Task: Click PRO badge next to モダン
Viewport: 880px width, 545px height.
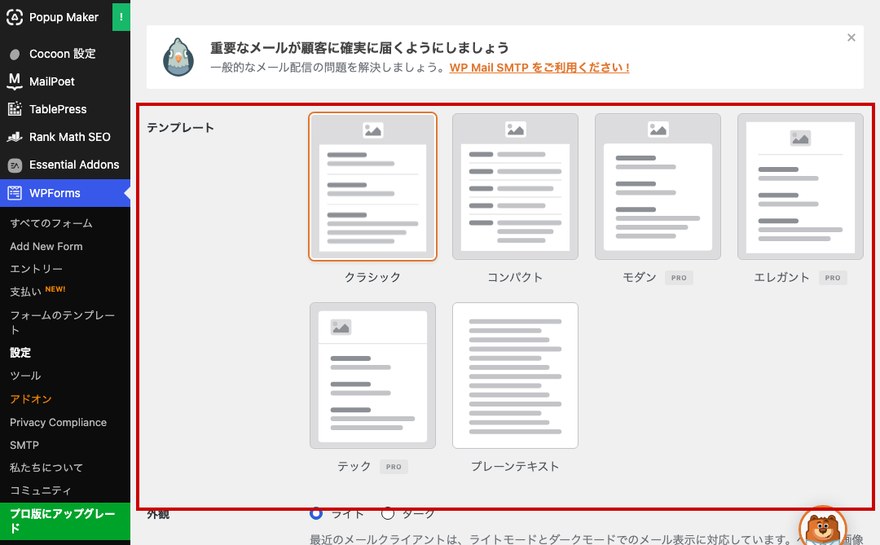Action: click(x=679, y=278)
